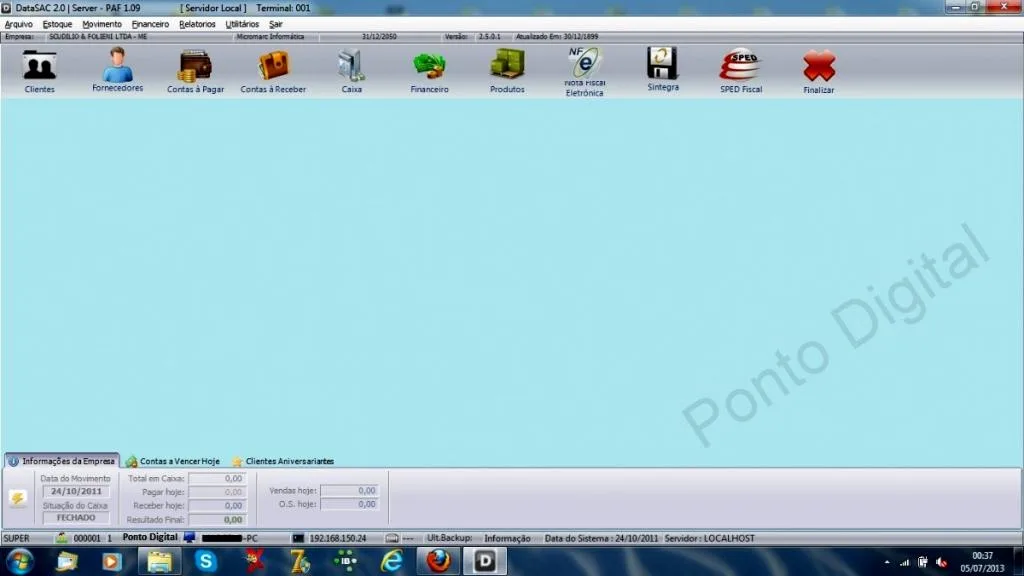Click the Data do Movimento date field

click(76, 491)
